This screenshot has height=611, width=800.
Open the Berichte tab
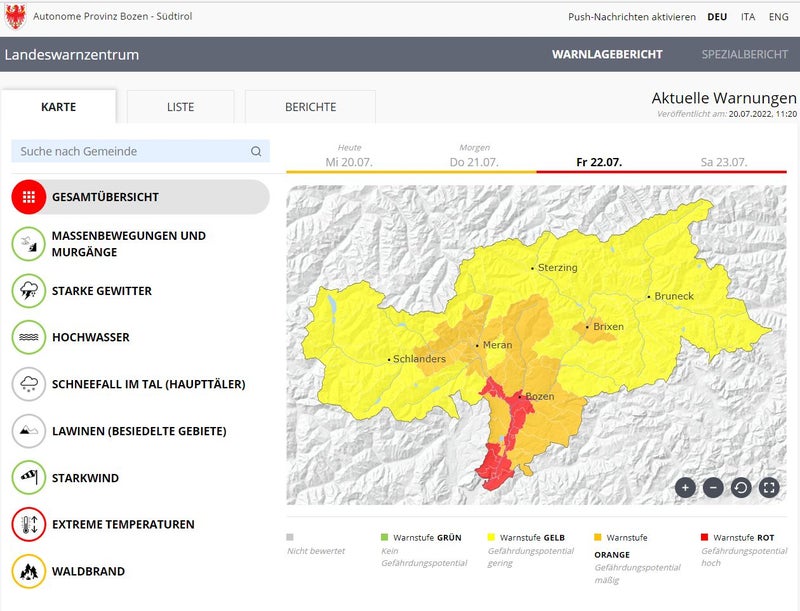(310, 107)
